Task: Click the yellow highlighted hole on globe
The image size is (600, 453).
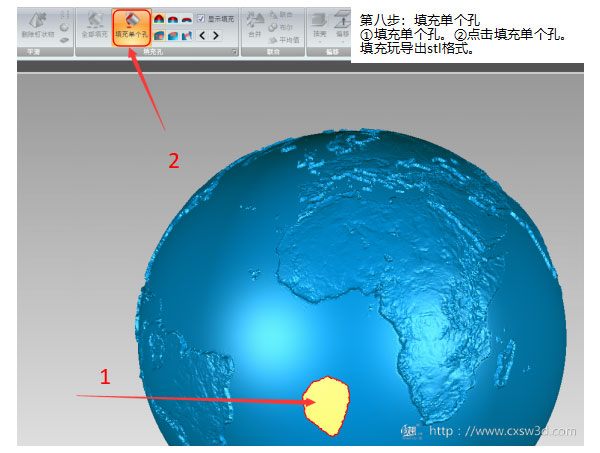Action: point(326,406)
